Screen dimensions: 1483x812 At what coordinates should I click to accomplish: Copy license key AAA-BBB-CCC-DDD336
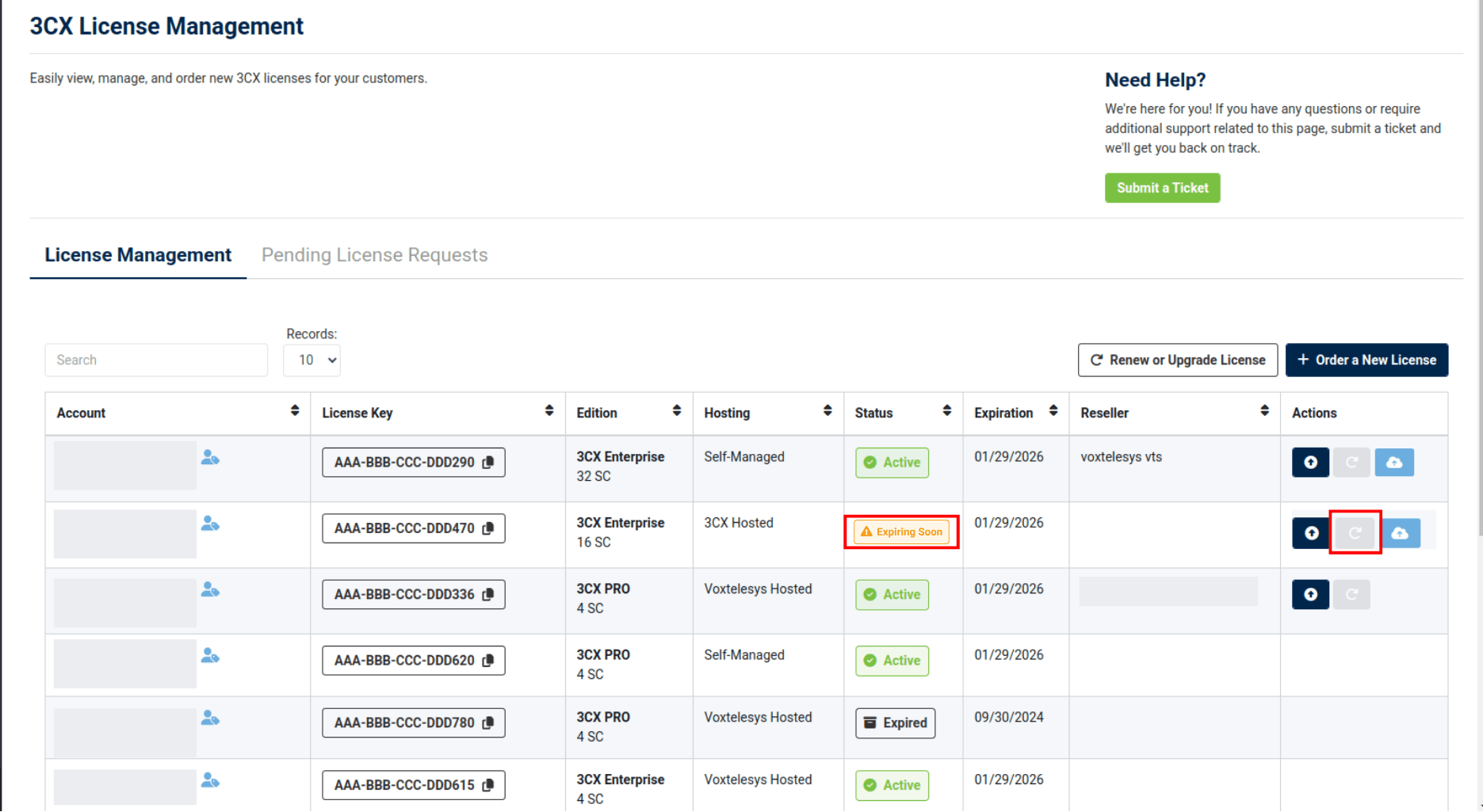(x=488, y=594)
